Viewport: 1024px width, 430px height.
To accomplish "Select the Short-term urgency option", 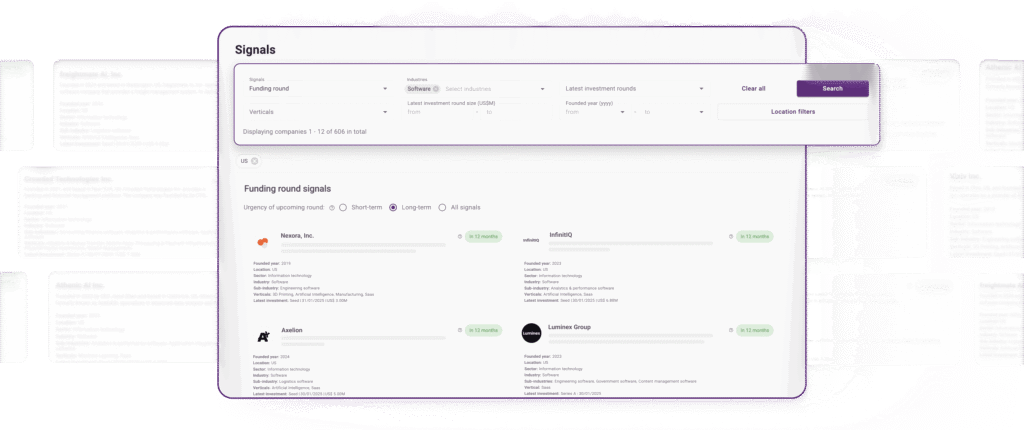I will pyautogui.click(x=343, y=207).
